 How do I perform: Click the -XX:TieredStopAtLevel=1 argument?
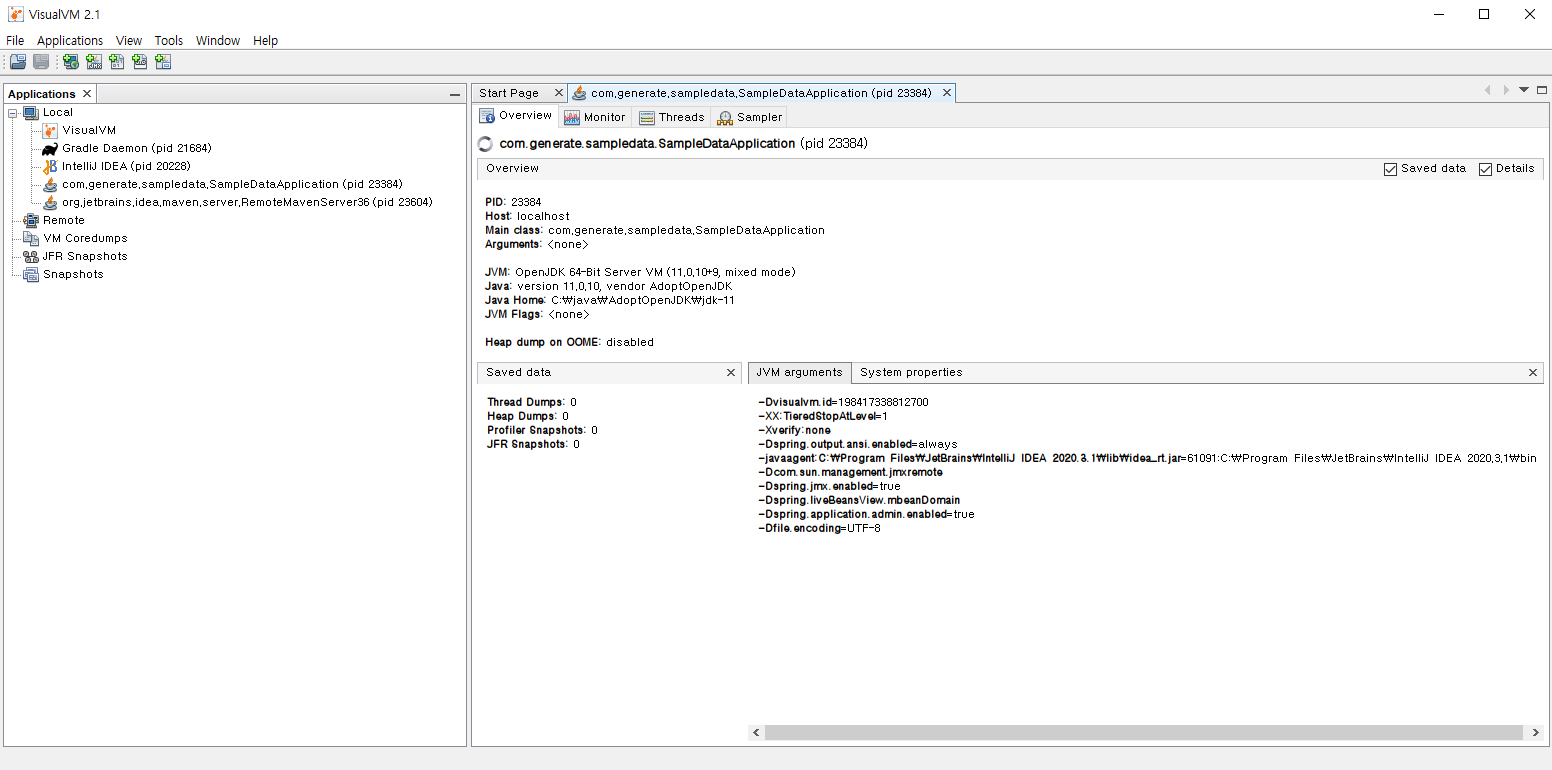pyautogui.click(x=823, y=416)
